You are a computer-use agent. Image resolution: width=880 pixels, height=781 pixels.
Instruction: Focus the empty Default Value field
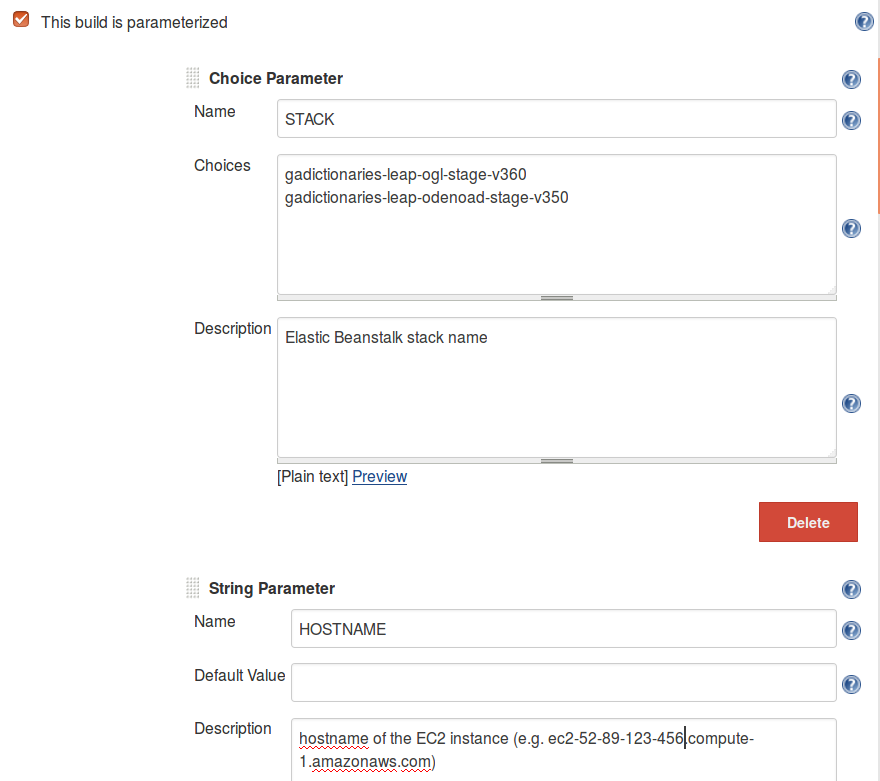point(563,683)
